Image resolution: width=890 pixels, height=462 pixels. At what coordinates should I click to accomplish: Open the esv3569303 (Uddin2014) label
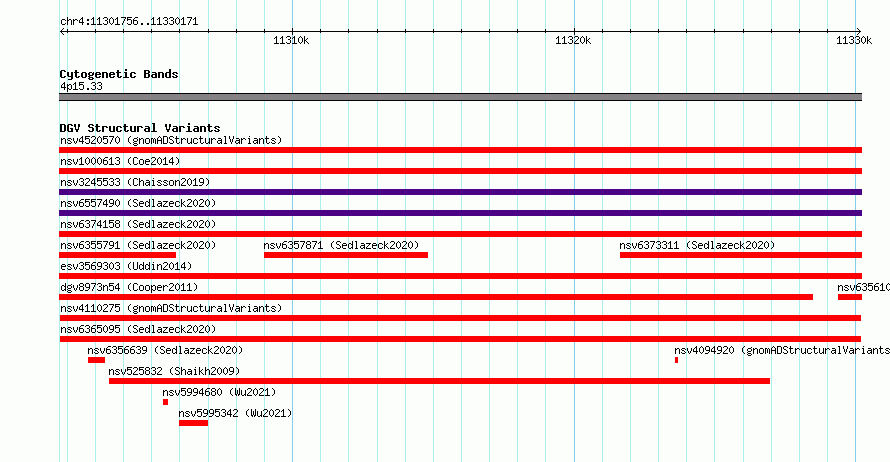pos(126,266)
